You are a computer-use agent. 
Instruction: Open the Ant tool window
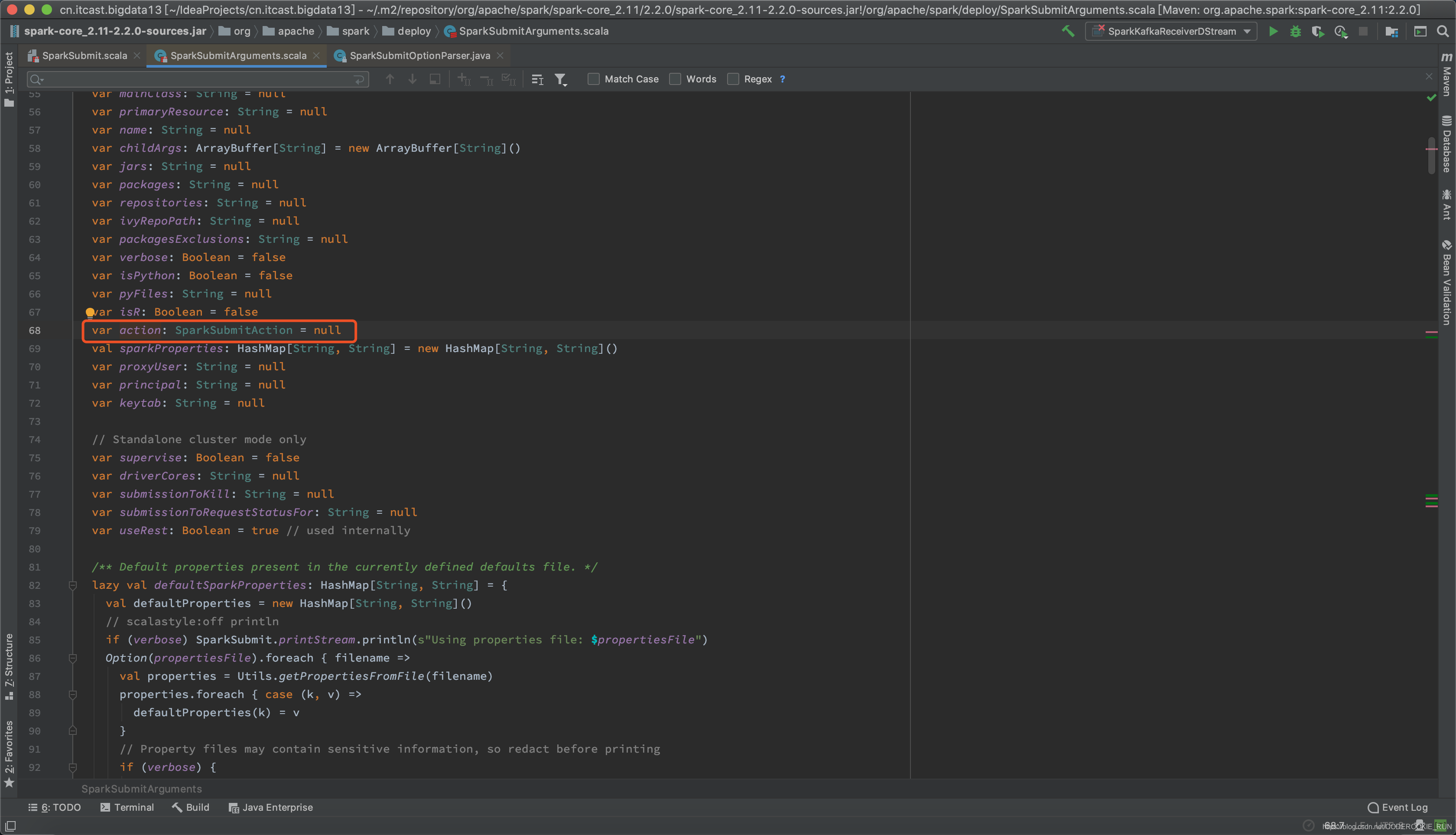click(x=1447, y=205)
